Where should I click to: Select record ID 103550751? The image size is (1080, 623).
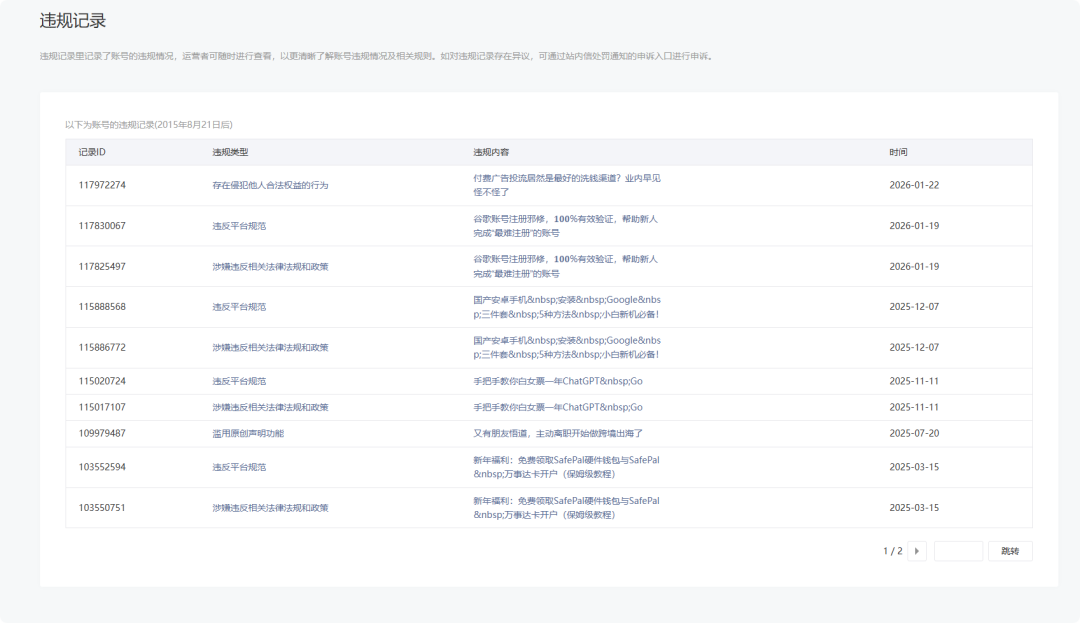(102, 508)
